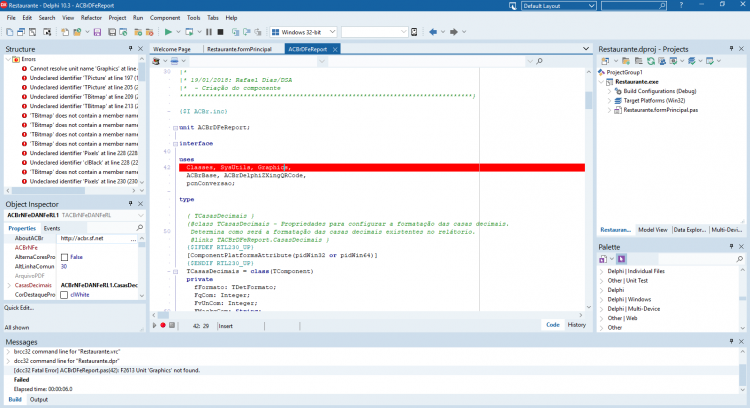Expand brcc32 command line message
Viewport: 750px width, 408px height.
coord(8,352)
